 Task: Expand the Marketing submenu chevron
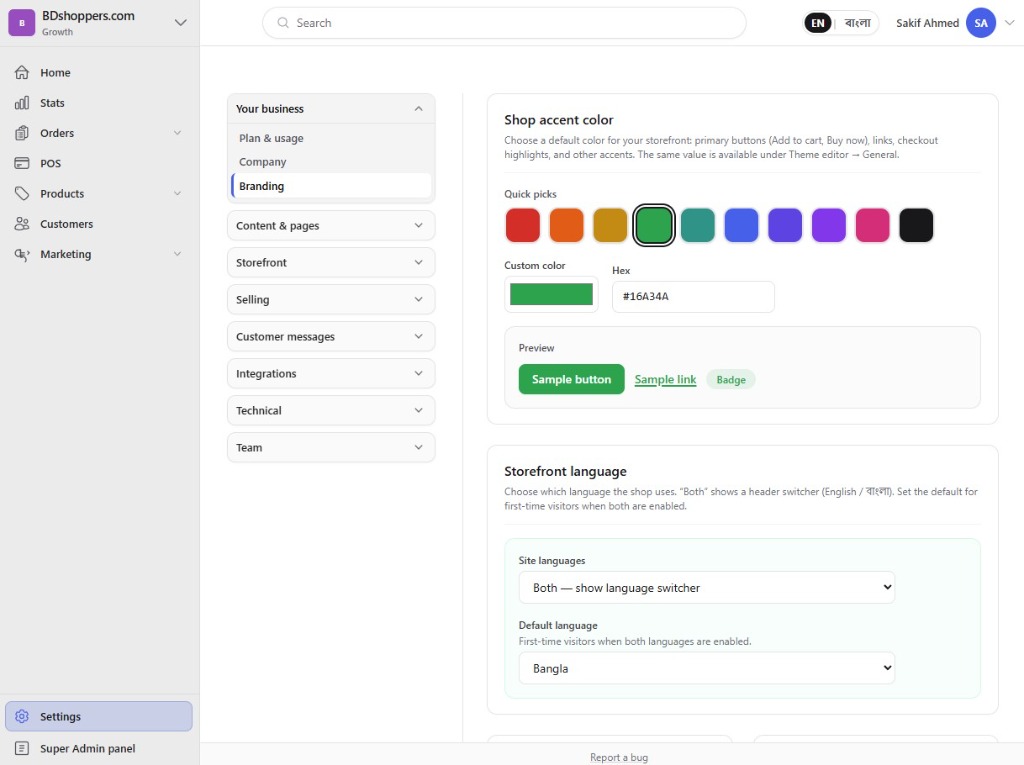pos(177,254)
